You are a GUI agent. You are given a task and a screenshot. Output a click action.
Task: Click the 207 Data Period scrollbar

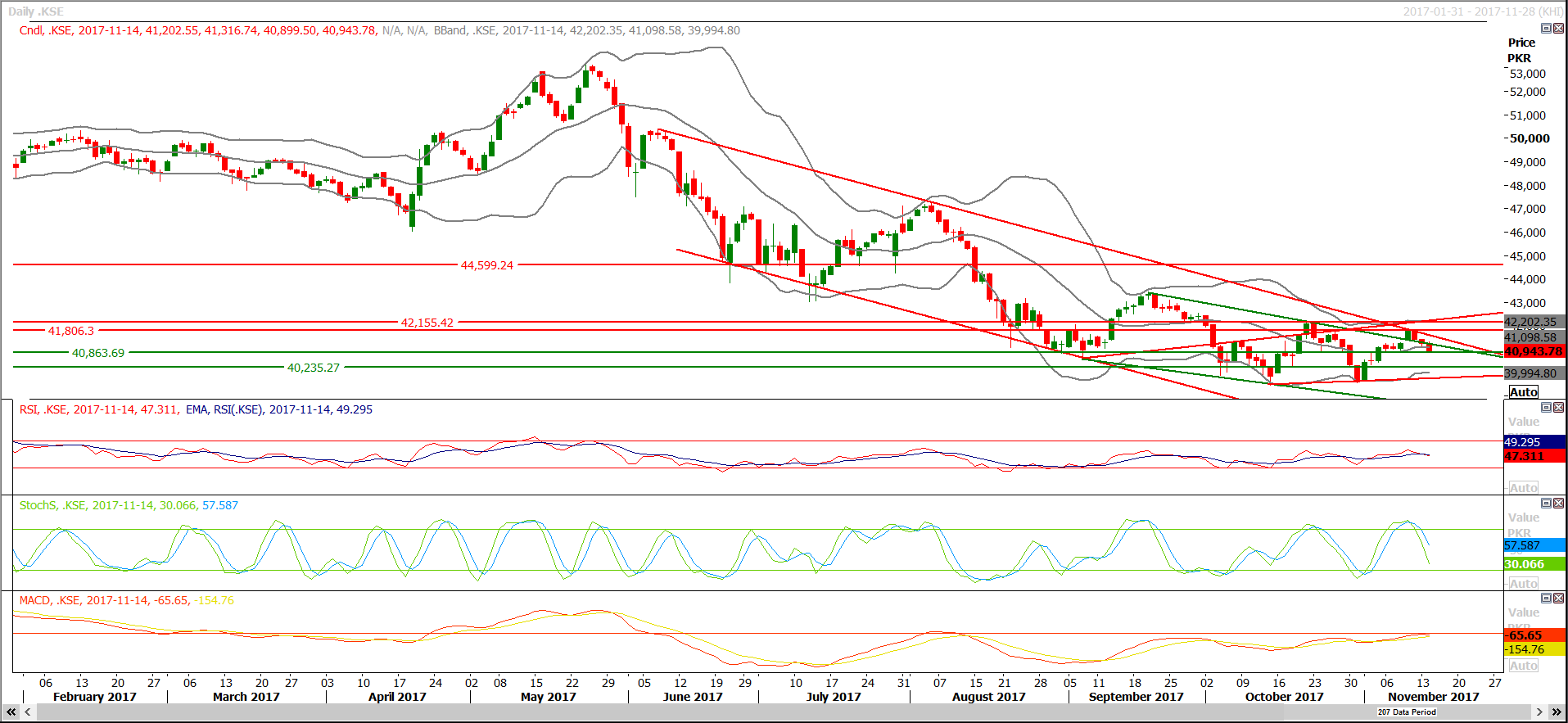tap(1406, 712)
